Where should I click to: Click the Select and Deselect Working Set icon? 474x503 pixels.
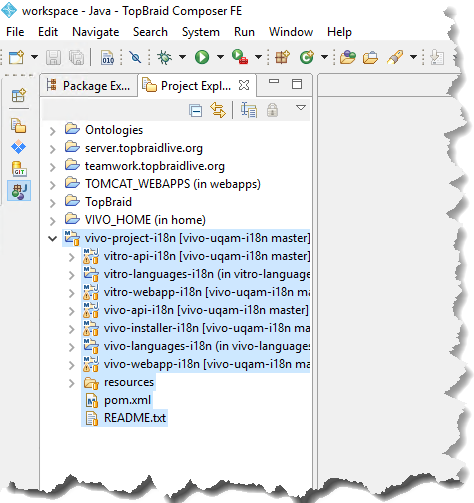pyautogui.click(x=249, y=110)
